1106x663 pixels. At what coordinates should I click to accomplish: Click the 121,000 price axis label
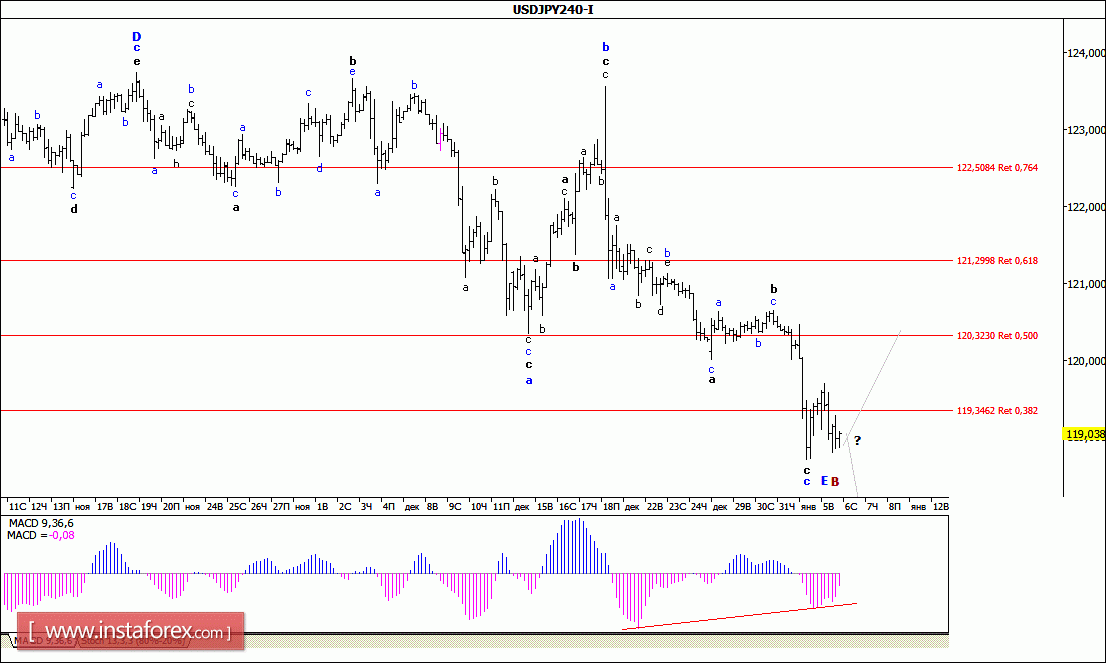[x=1086, y=284]
